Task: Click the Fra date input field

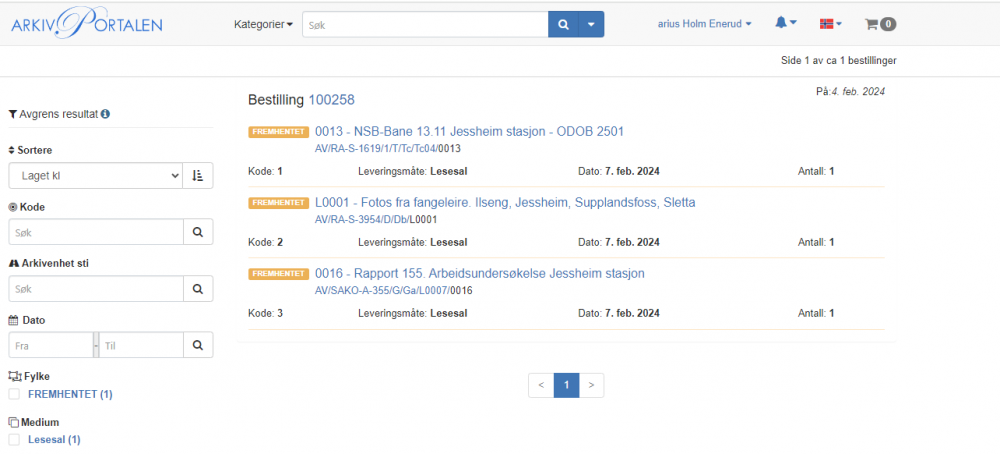Action: [50, 345]
